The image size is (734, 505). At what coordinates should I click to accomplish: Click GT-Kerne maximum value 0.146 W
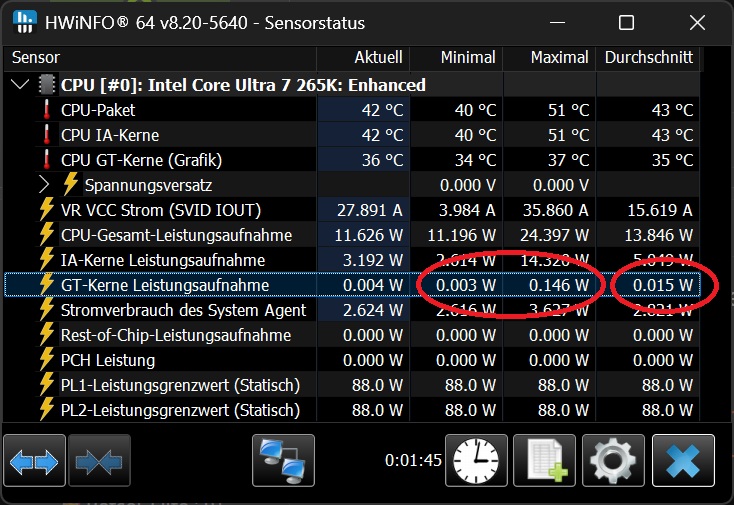559,285
